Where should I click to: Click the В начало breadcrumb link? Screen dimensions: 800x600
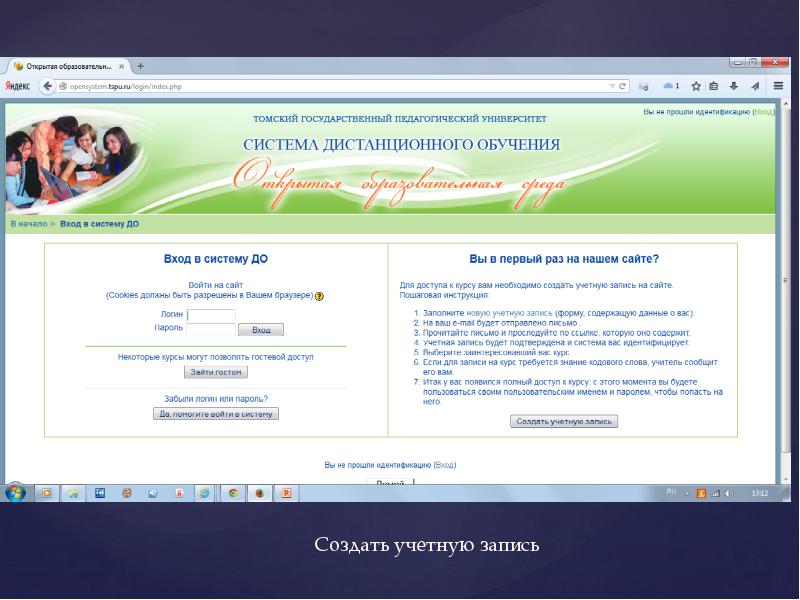(x=28, y=224)
